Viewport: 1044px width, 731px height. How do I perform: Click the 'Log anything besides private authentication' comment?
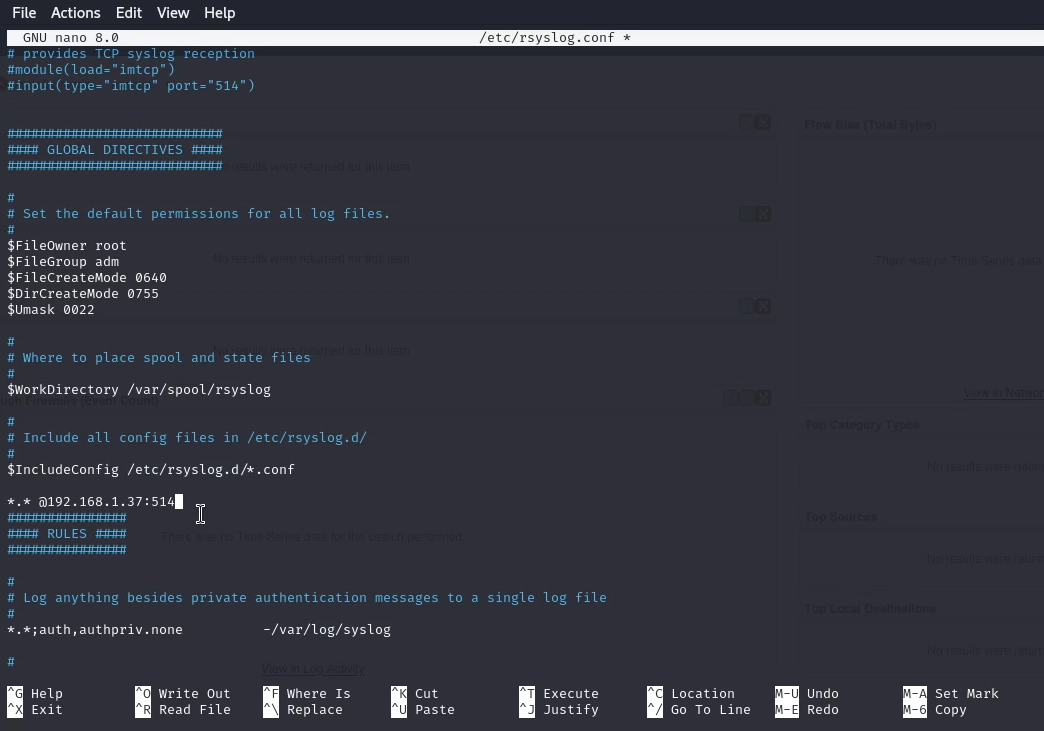pyautogui.click(x=307, y=597)
